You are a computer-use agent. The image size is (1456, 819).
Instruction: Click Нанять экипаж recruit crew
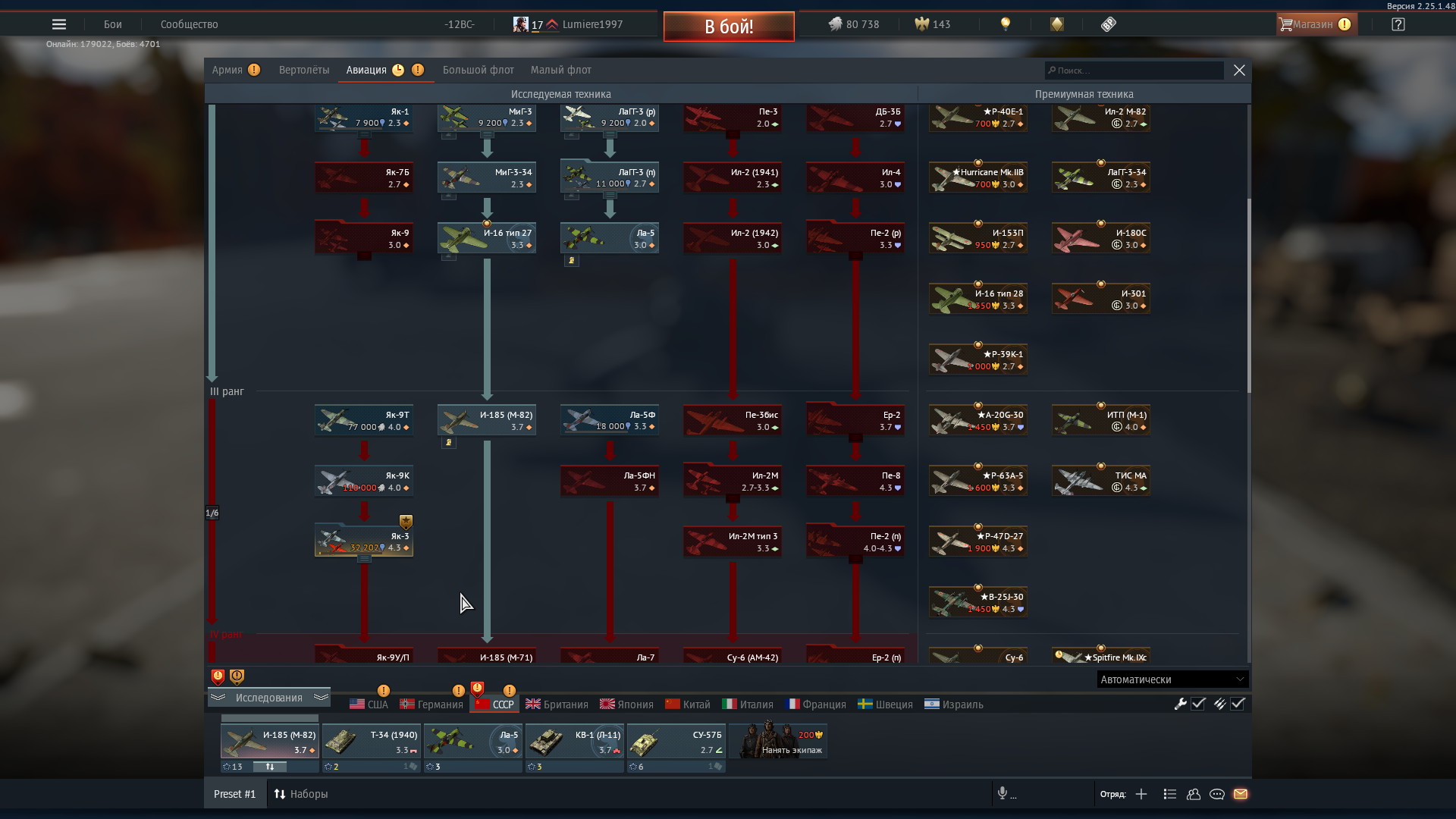(x=778, y=742)
